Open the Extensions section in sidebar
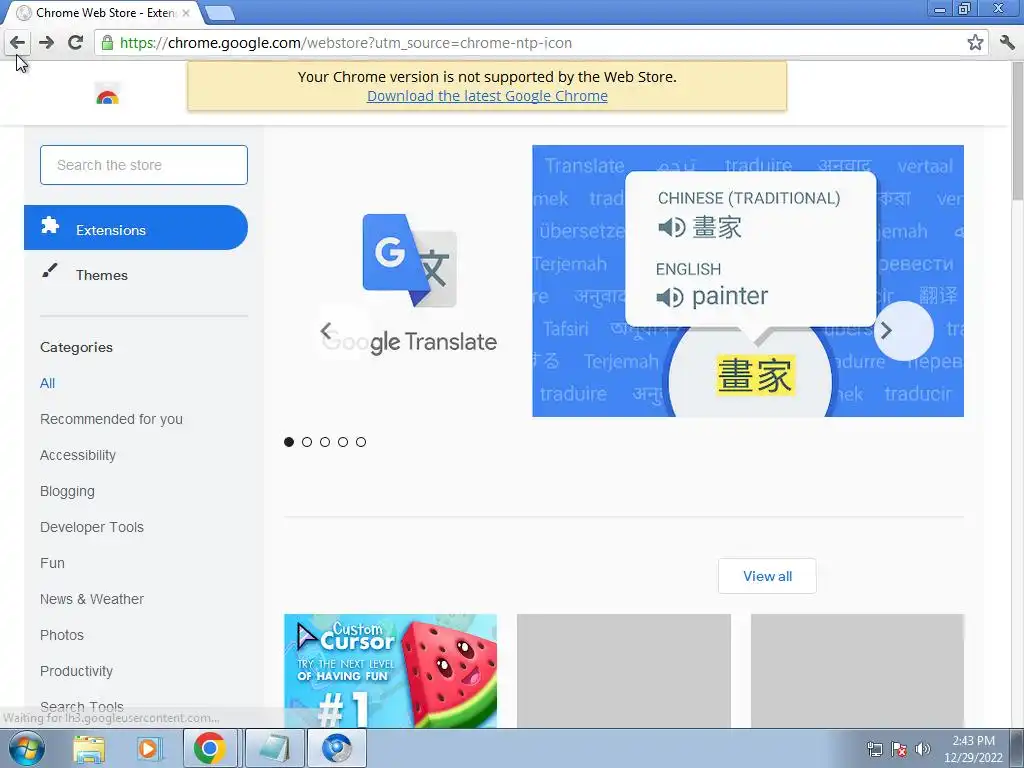Image resolution: width=1024 pixels, height=768 pixels. (x=136, y=227)
